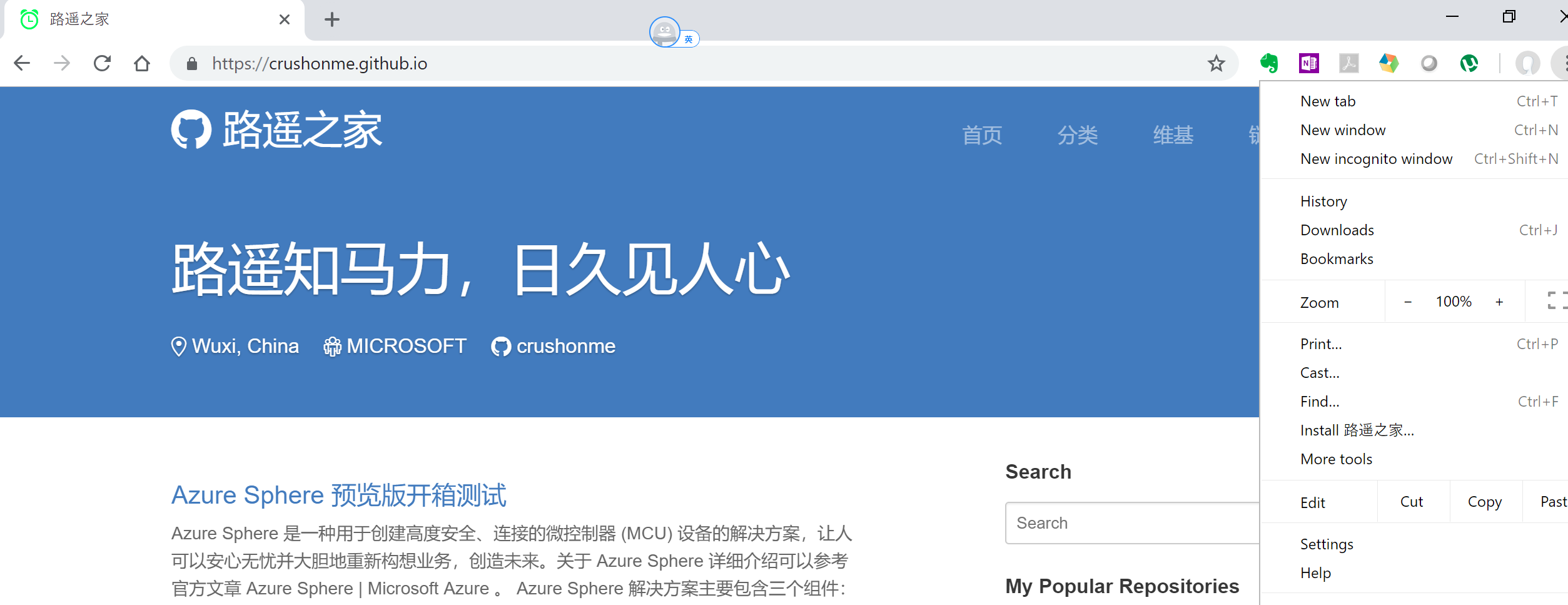
Task: Click the 路遥知马力，日久见人心 headline
Action: (x=481, y=269)
